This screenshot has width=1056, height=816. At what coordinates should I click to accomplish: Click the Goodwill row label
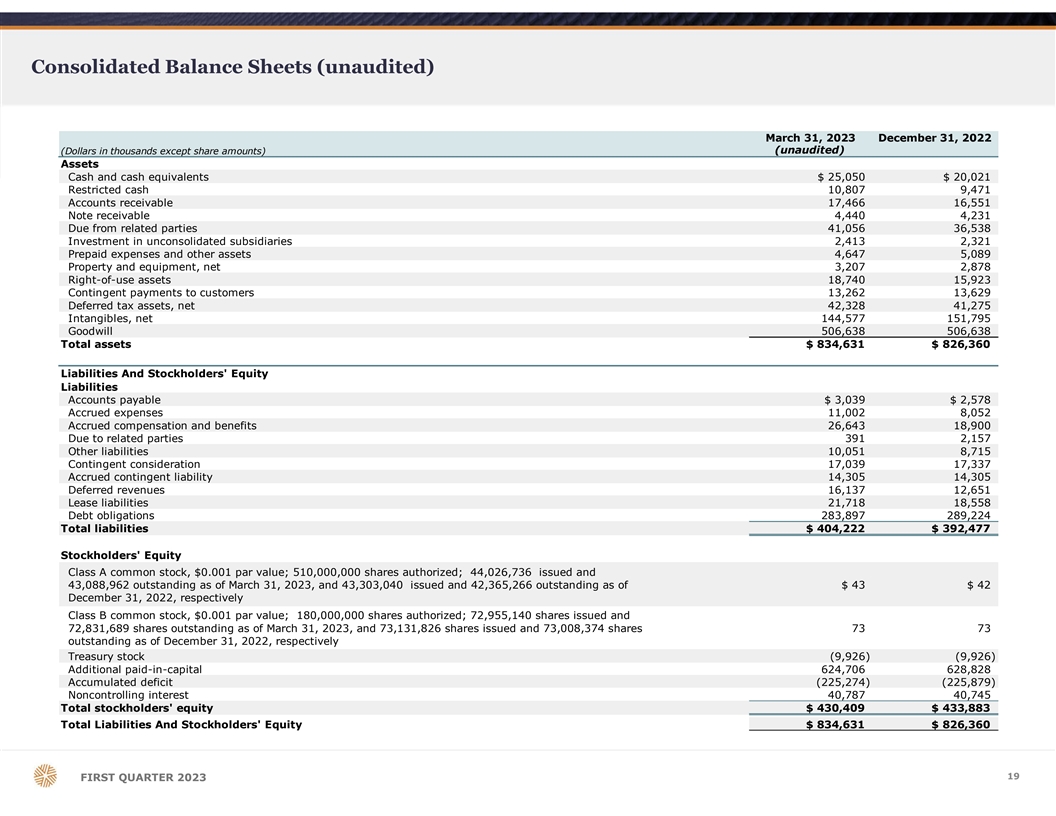click(90, 331)
